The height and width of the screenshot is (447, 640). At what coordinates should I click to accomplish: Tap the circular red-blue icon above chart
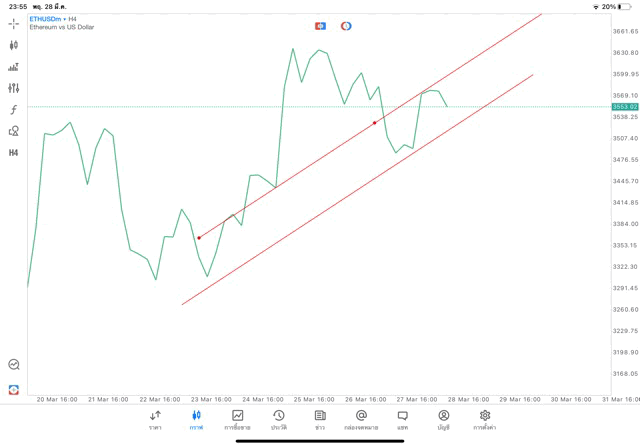346,26
